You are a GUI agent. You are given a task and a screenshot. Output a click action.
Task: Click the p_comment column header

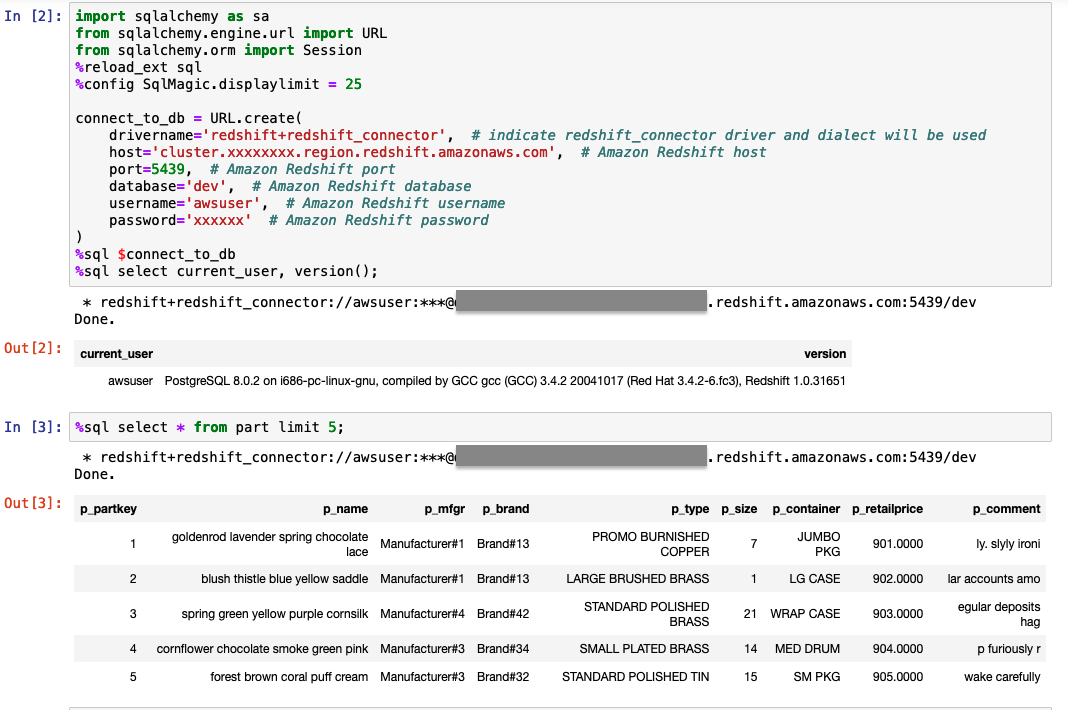[1006, 509]
